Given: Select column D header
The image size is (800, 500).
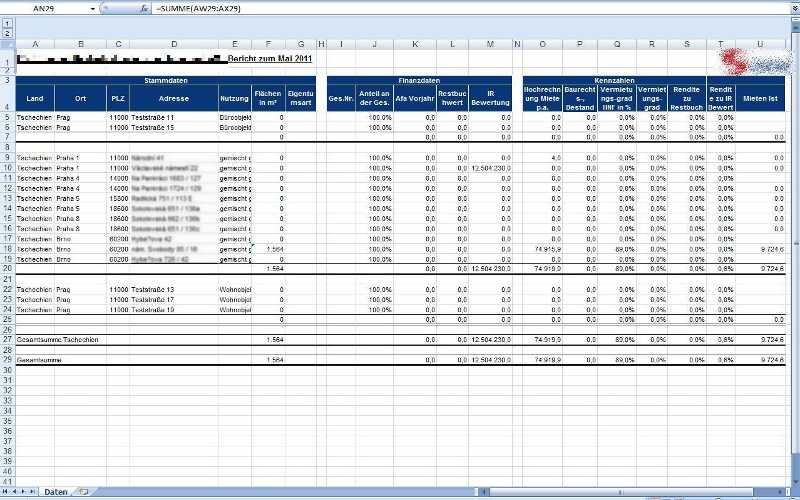Looking at the screenshot, I should pyautogui.click(x=174, y=44).
